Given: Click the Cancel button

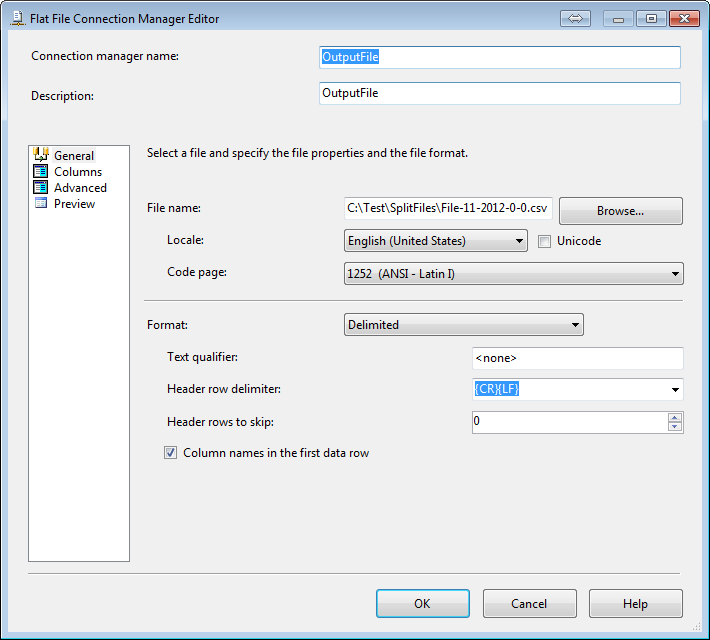Looking at the screenshot, I should (529, 603).
